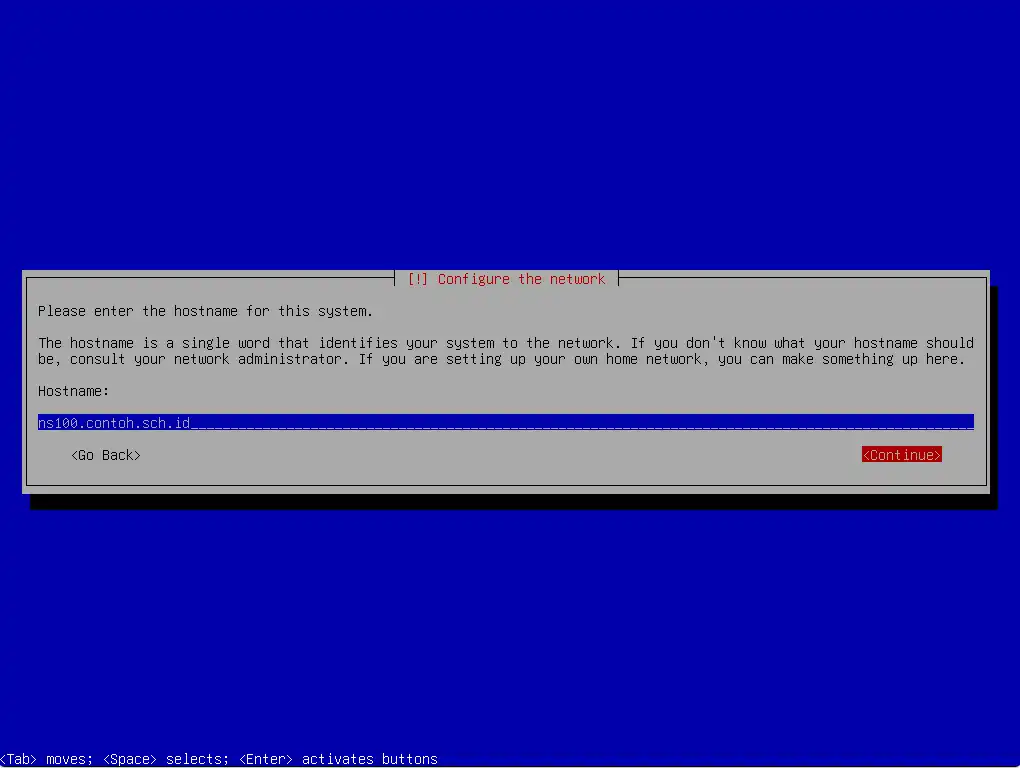Image resolution: width=1020 pixels, height=768 pixels.
Task: Click the entered text ns100.contoh.sch.id
Action: click(x=114, y=423)
